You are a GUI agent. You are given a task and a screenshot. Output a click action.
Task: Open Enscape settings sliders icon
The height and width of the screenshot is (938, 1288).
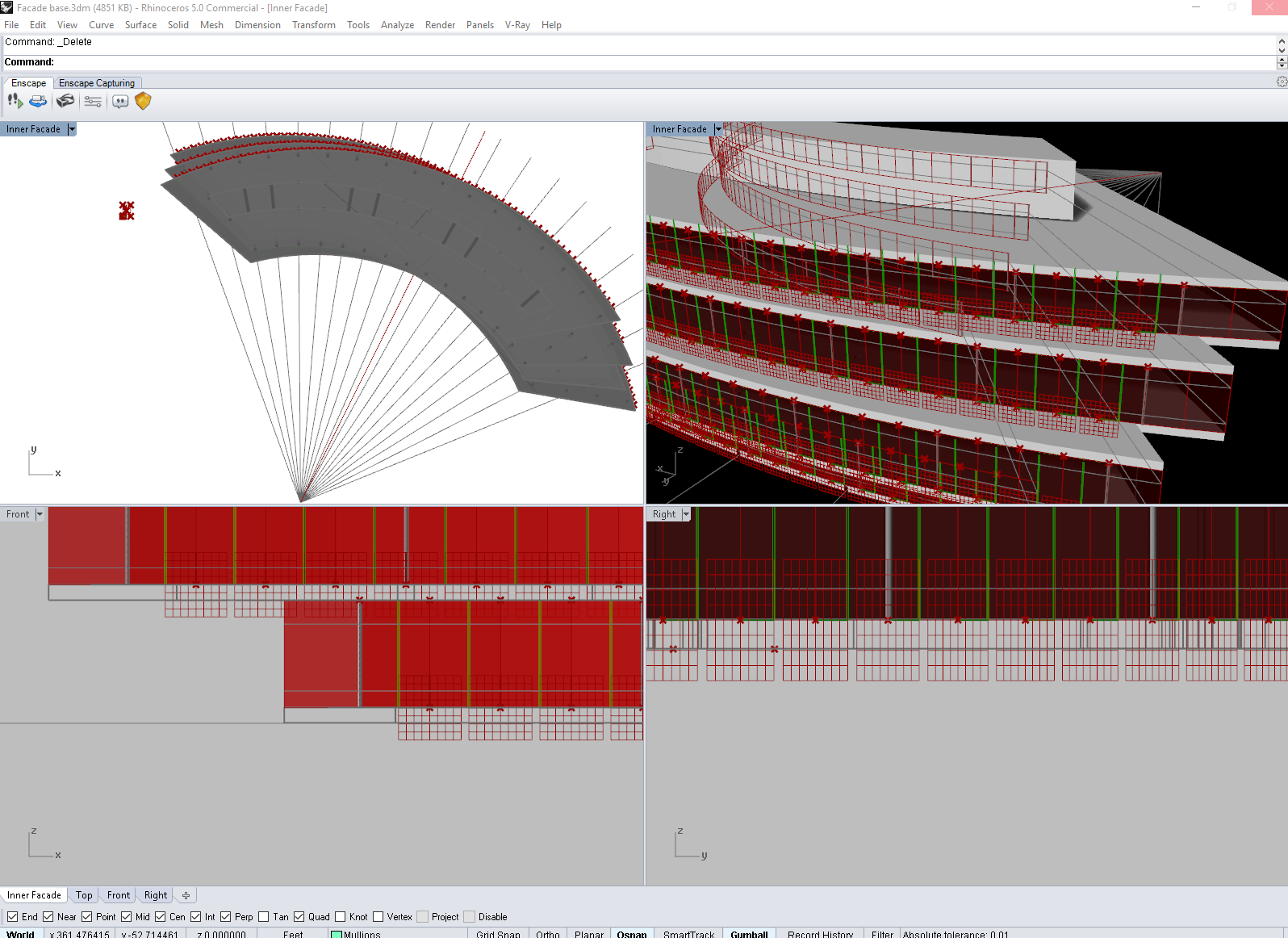(93, 101)
